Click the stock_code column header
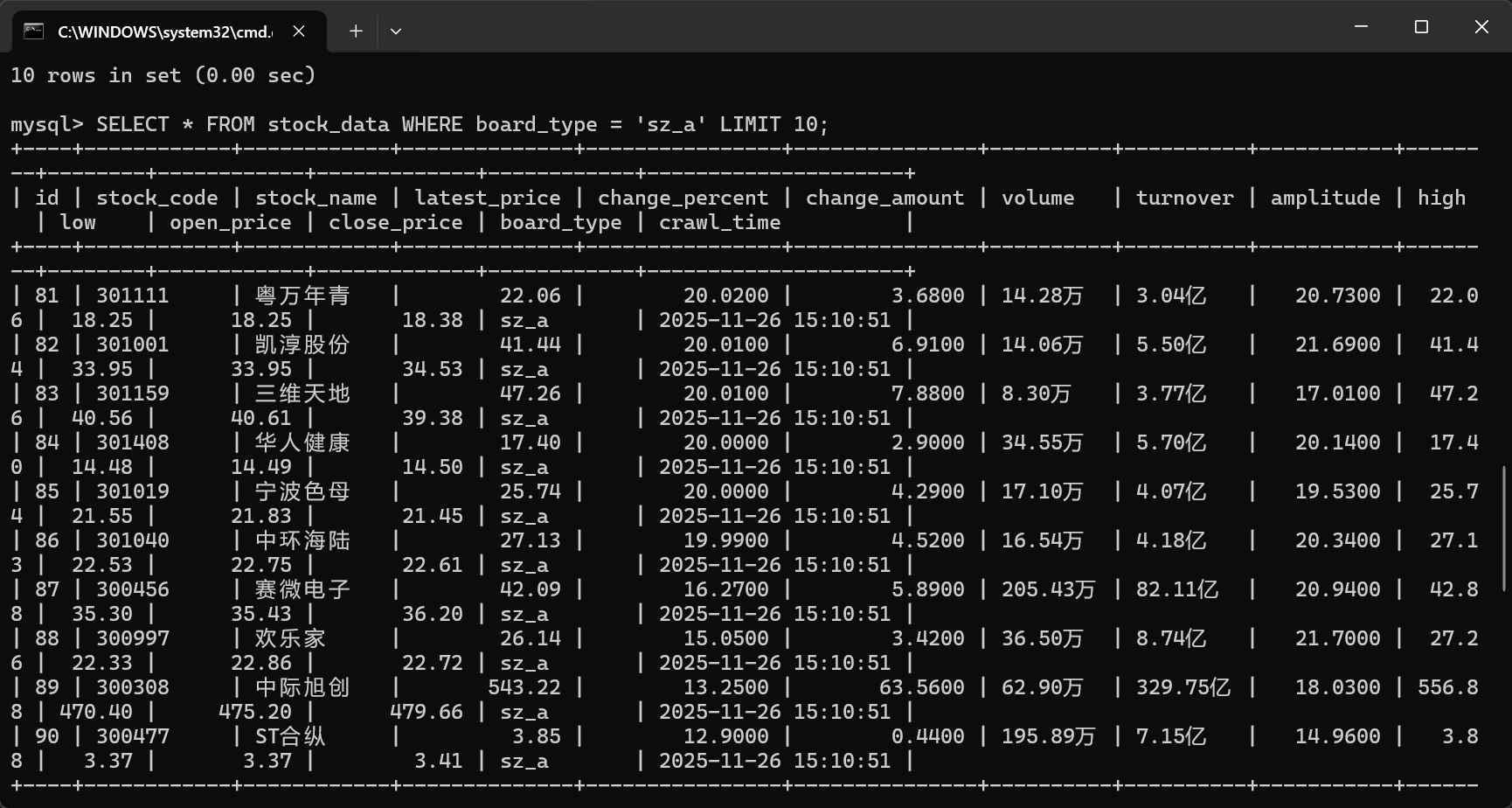The image size is (1512, 808). (157, 199)
